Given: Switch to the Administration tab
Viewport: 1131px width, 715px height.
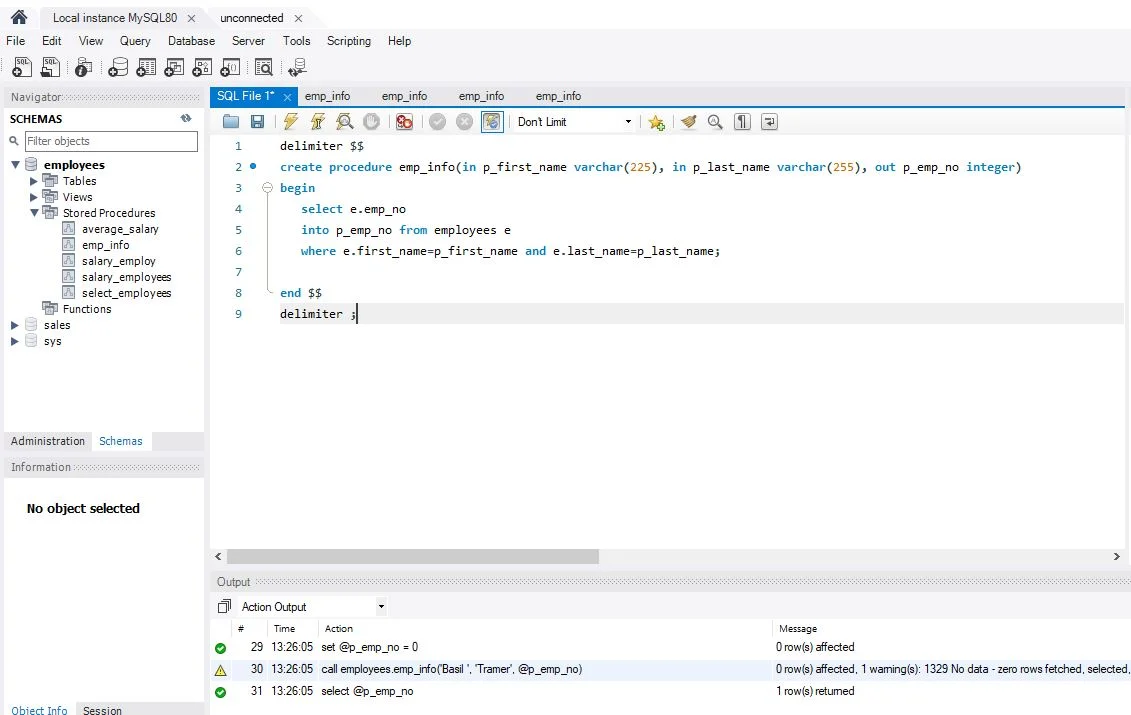Looking at the screenshot, I should (x=48, y=441).
